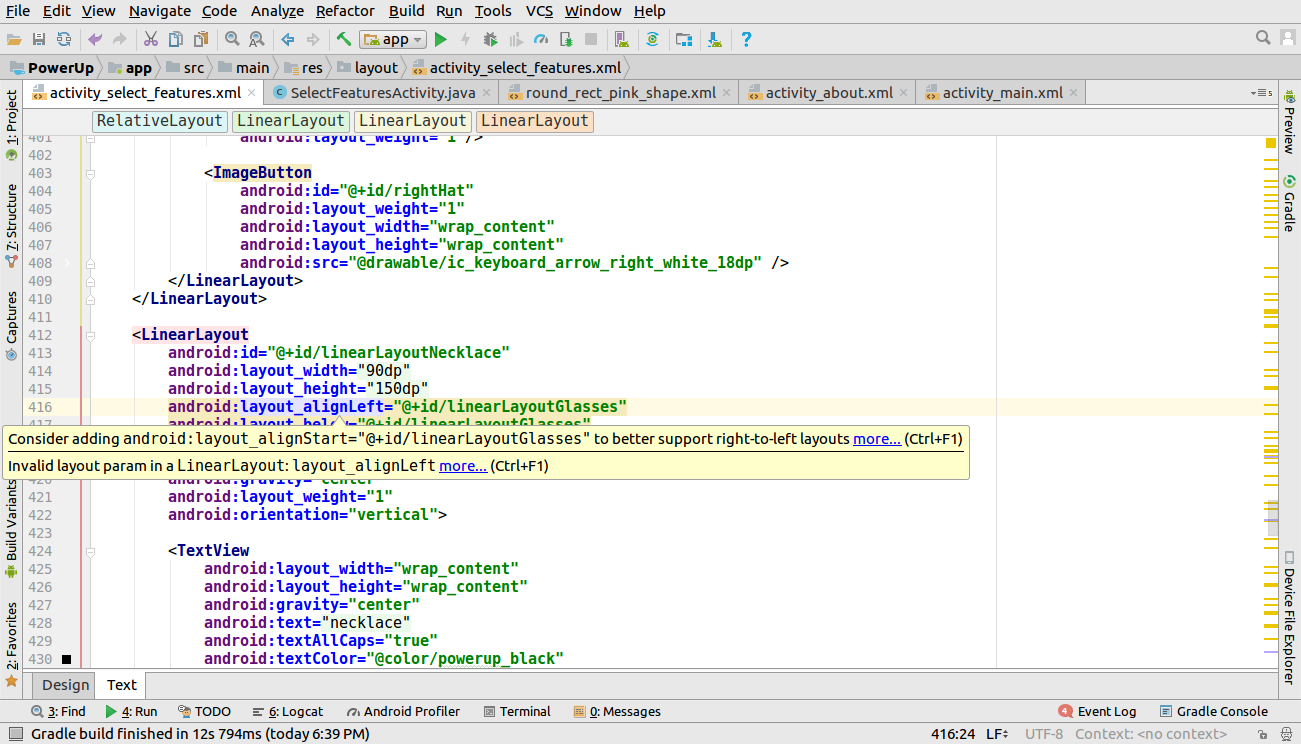Viewport: 1301px width, 744px height.
Task: Open the Gradle Console panel
Action: [1213, 712]
